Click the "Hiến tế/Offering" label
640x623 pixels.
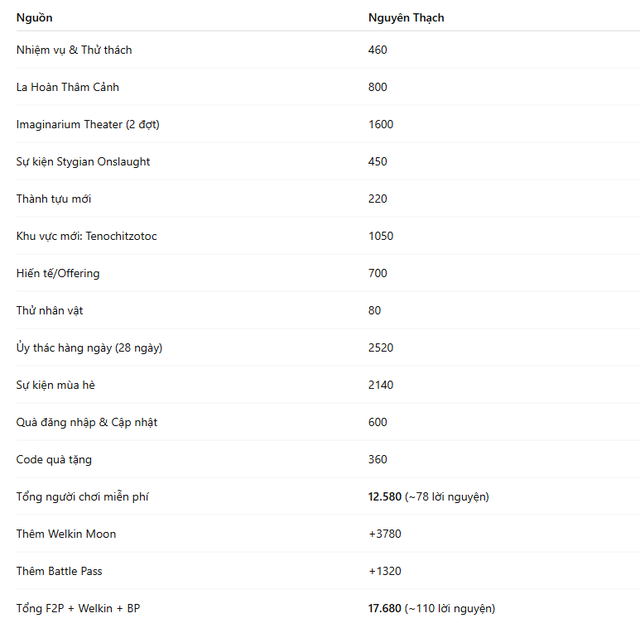pyautogui.click(x=58, y=273)
